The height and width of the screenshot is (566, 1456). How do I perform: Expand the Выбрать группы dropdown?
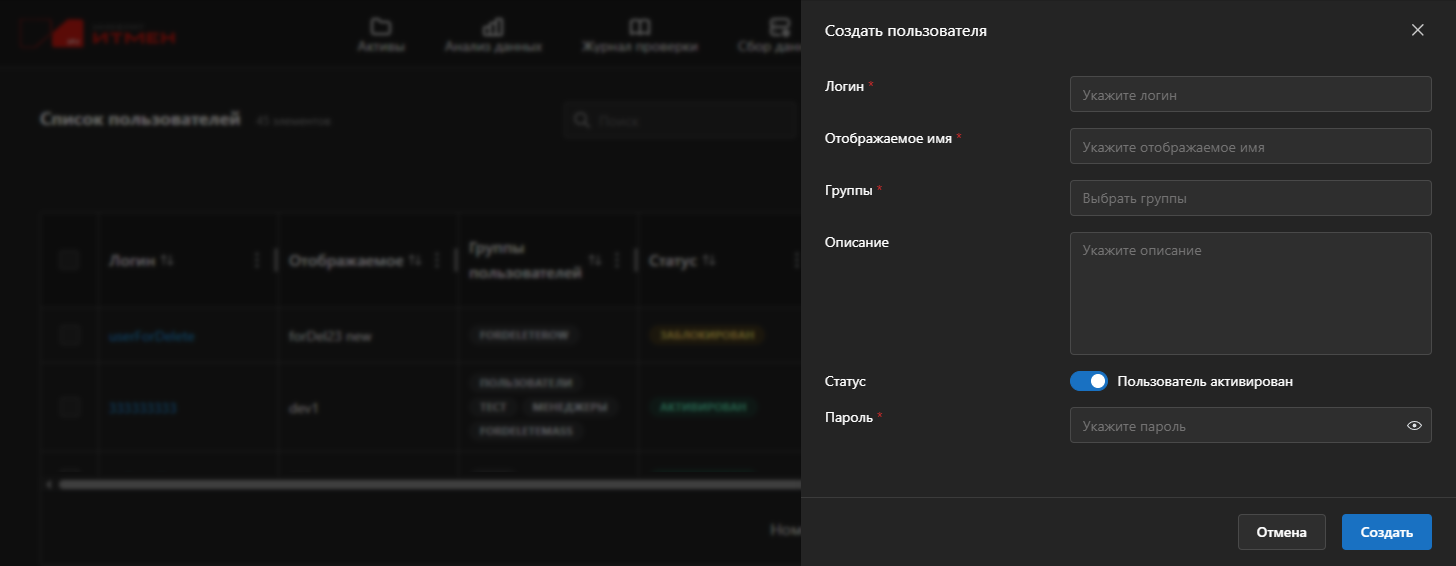[1251, 198]
